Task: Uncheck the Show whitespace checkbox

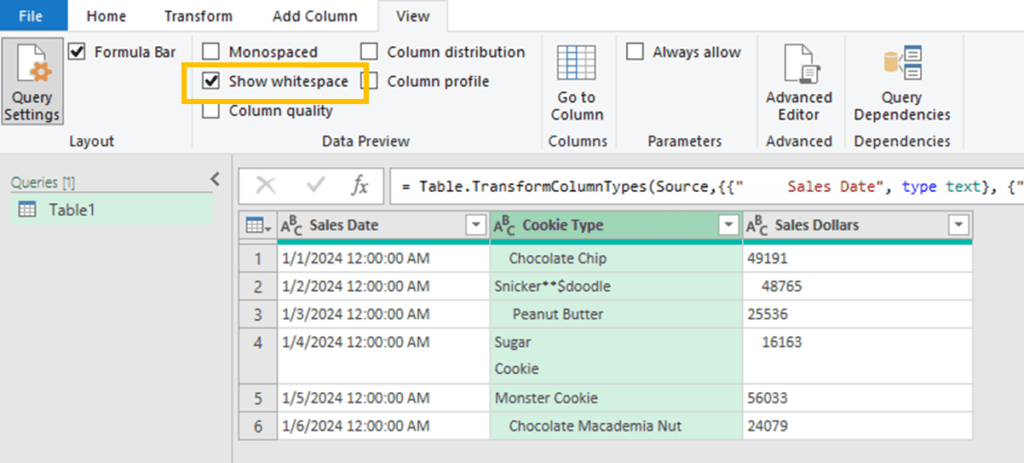Action: (211, 82)
